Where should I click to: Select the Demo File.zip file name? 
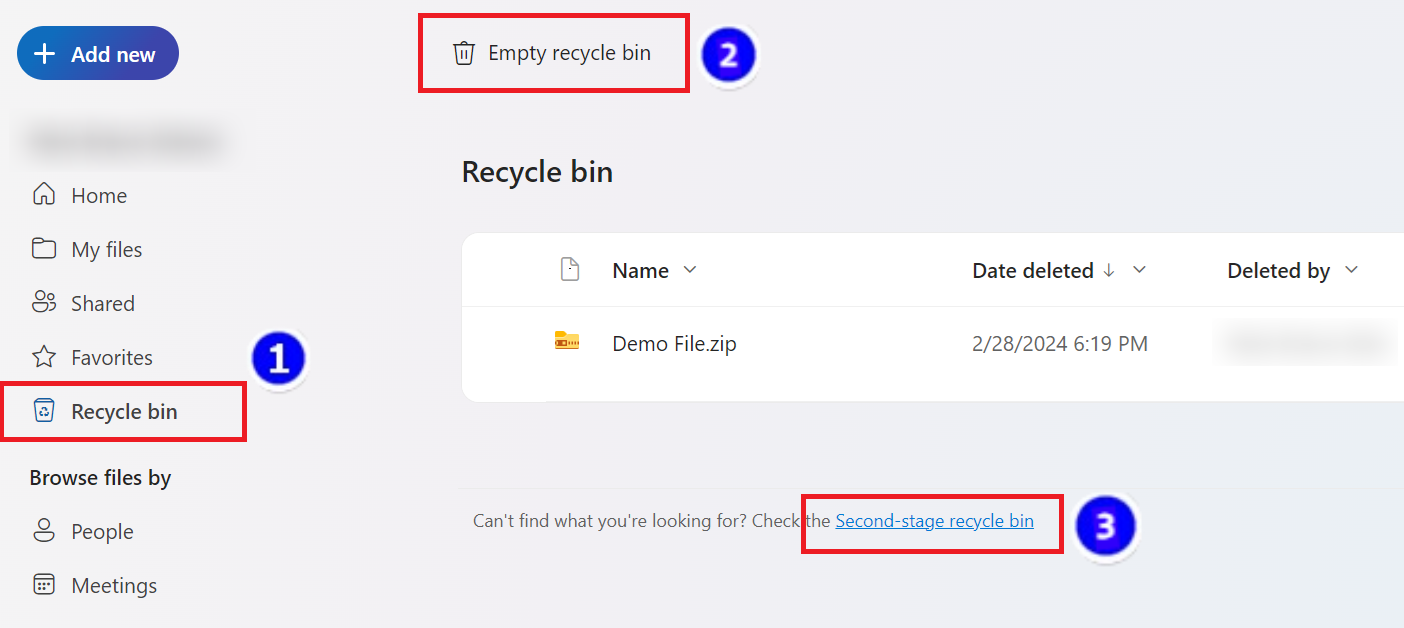[x=674, y=344]
